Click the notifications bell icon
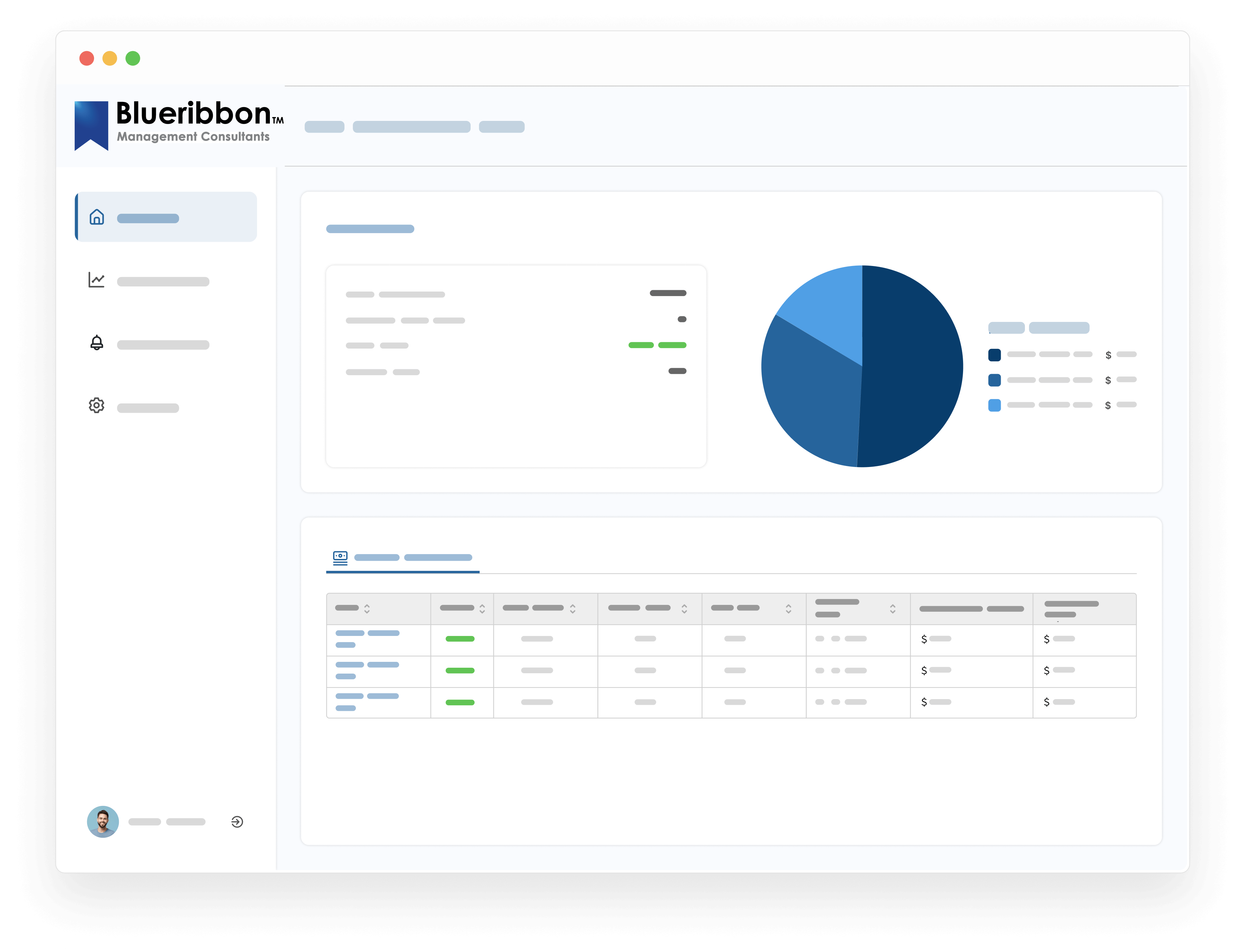Screen dimensions: 1244x952 pos(97,343)
